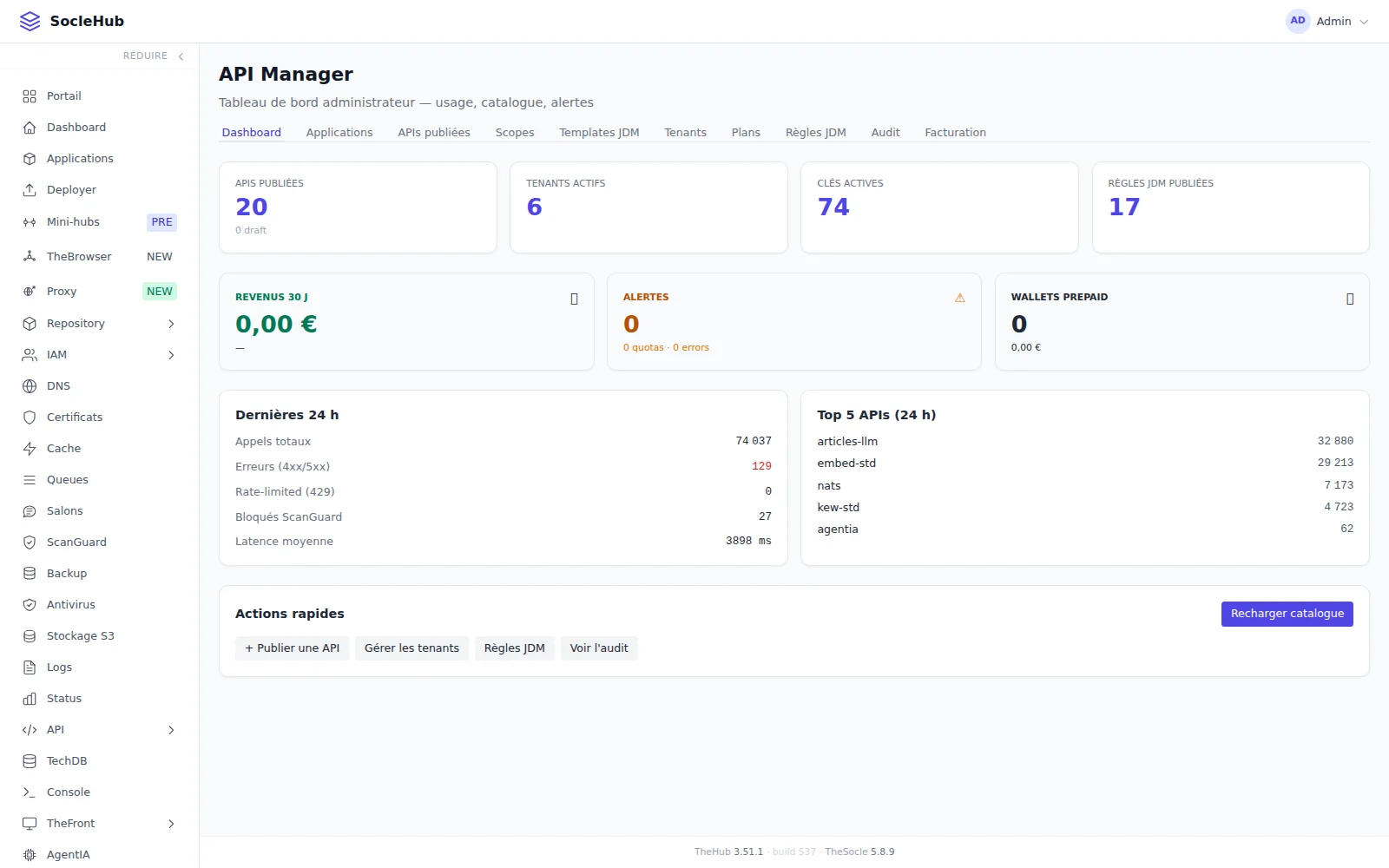Viewport: 1389px width, 868px height.
Task: Click Voir l'audit button
Action: [x=599, y=648]
